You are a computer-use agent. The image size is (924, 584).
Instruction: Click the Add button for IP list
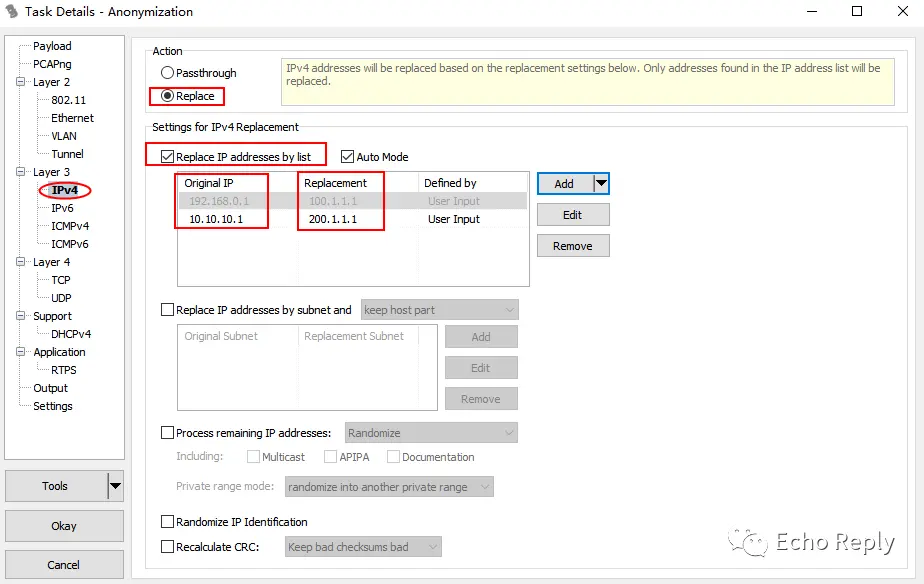tap(565, 184)
